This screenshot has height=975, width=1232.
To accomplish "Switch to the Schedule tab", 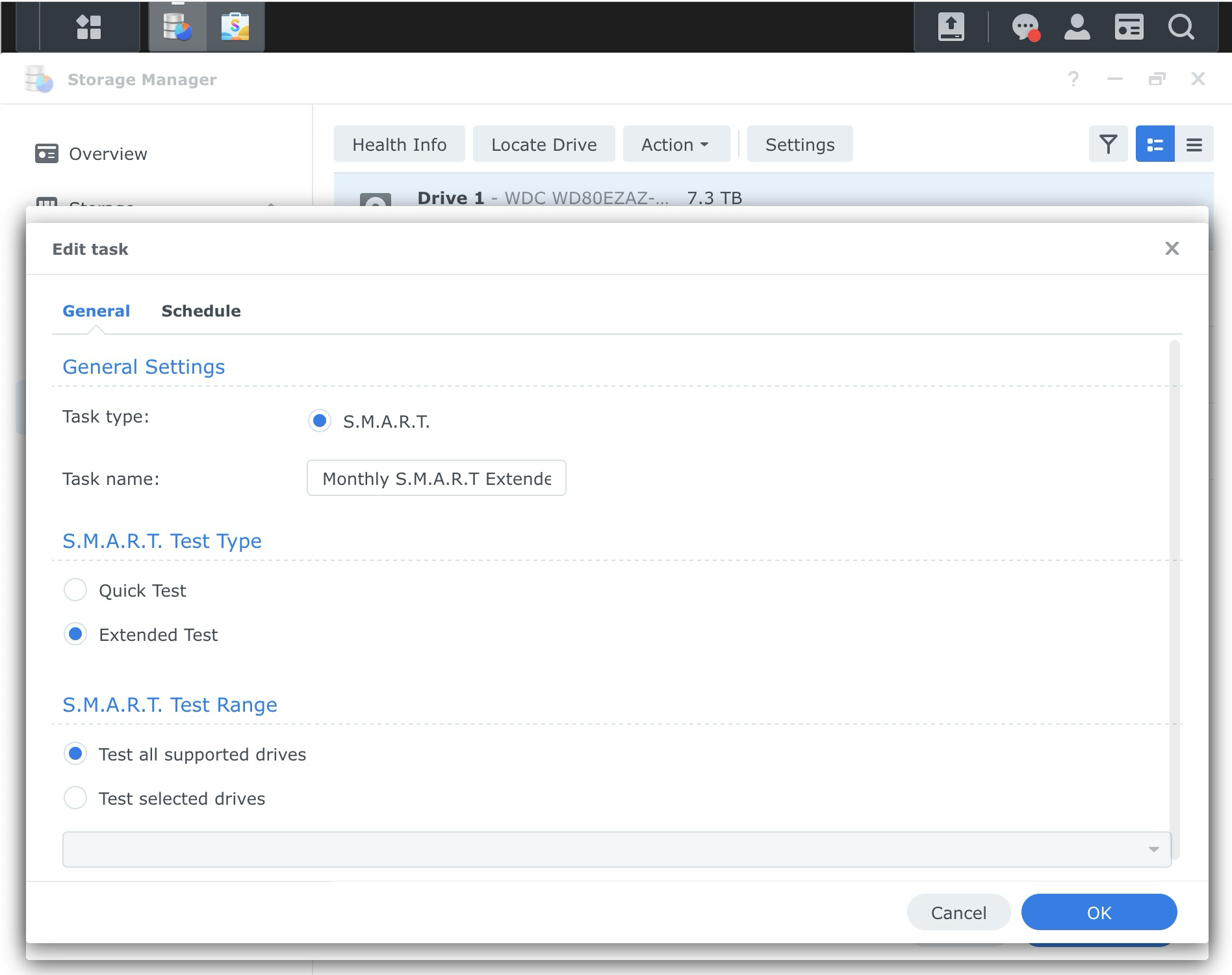I will click(201, 311).
